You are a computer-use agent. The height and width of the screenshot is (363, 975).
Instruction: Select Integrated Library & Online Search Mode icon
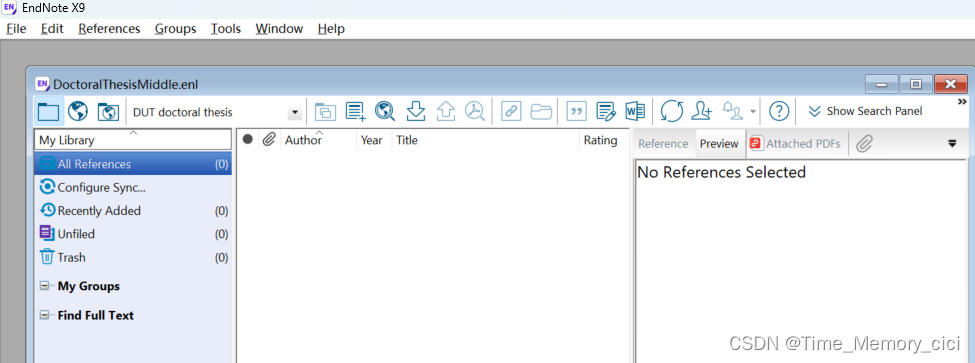108,112
